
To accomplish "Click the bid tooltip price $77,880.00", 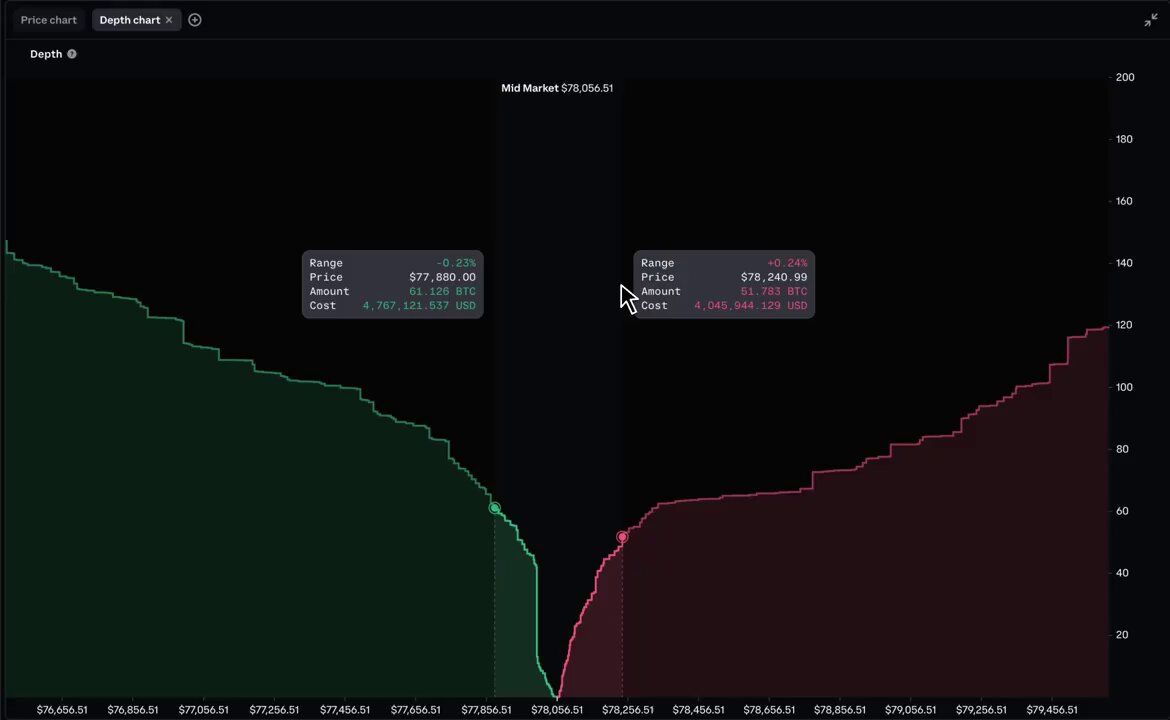I will [x=442, y=277].
